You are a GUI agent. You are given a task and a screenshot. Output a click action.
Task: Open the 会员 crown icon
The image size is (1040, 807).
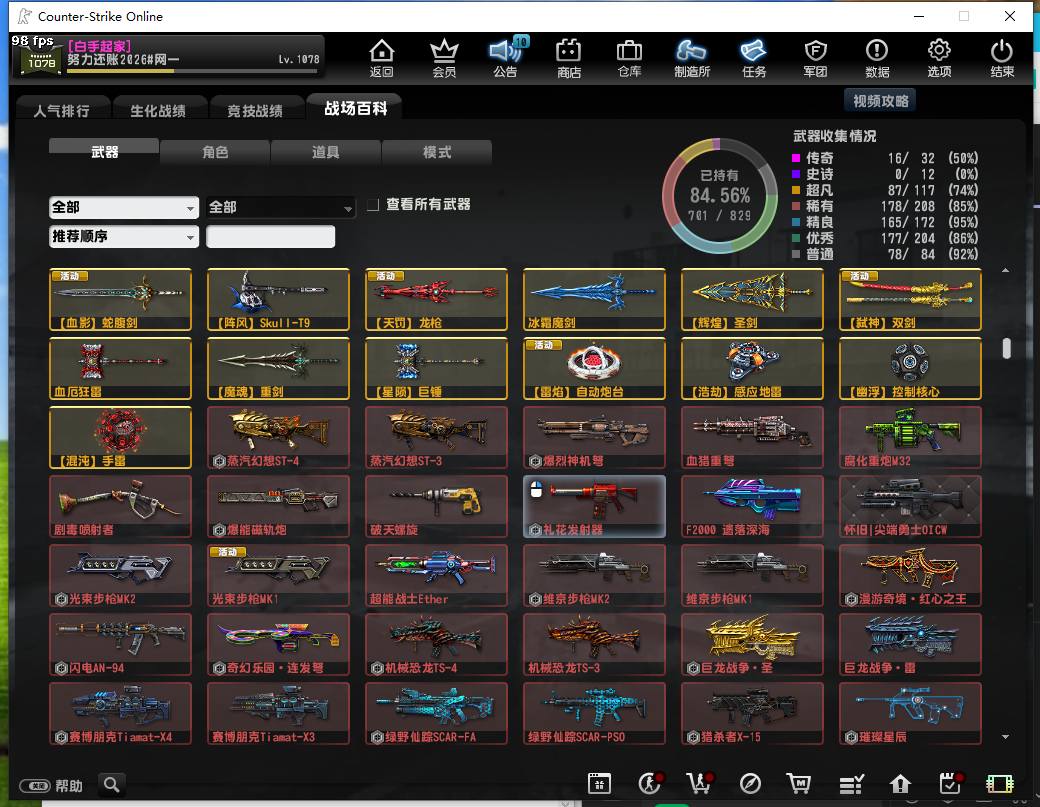444,57
